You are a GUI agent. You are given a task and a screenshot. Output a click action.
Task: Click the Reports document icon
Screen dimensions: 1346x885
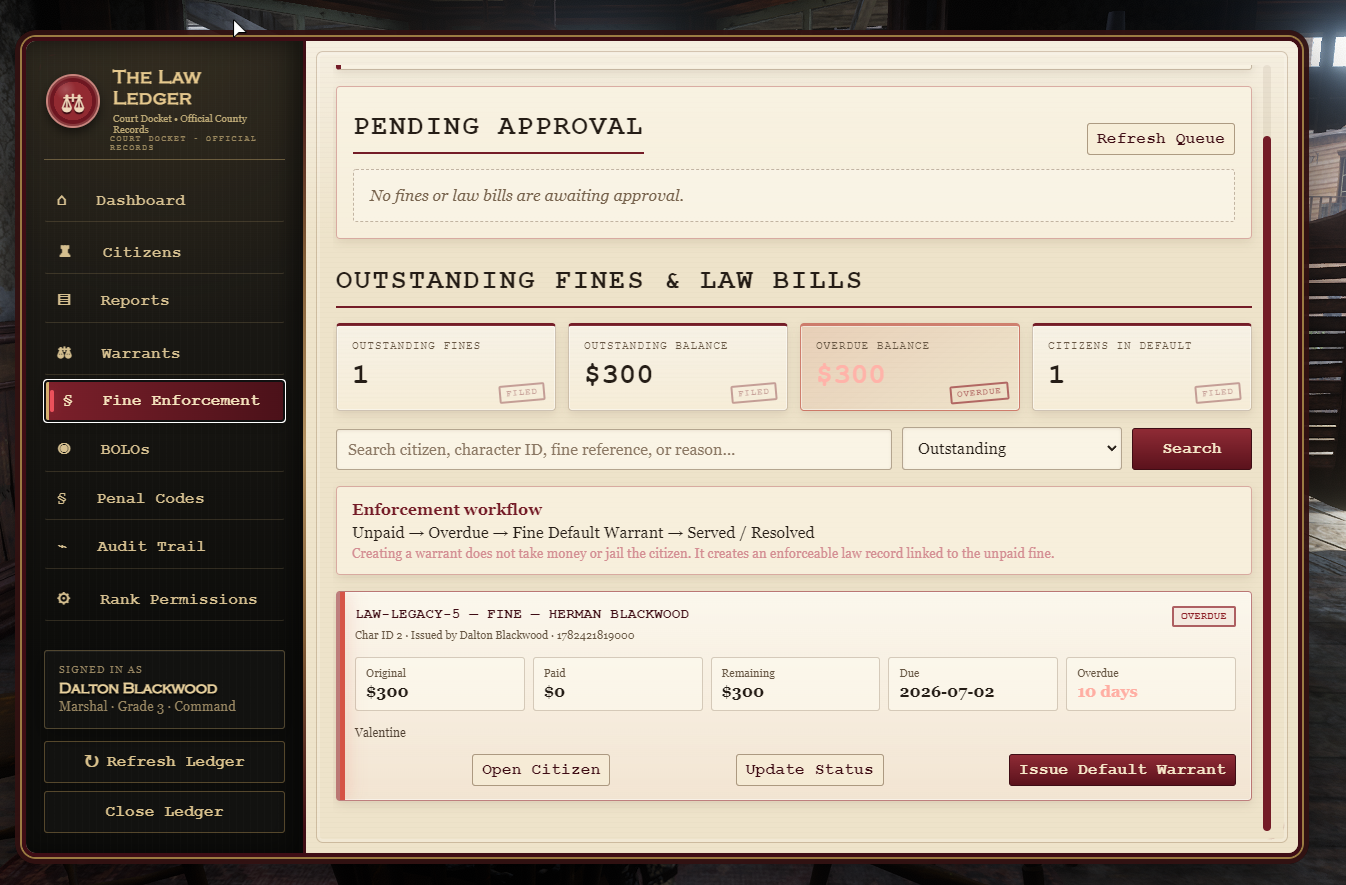click(x=65, y=300)
